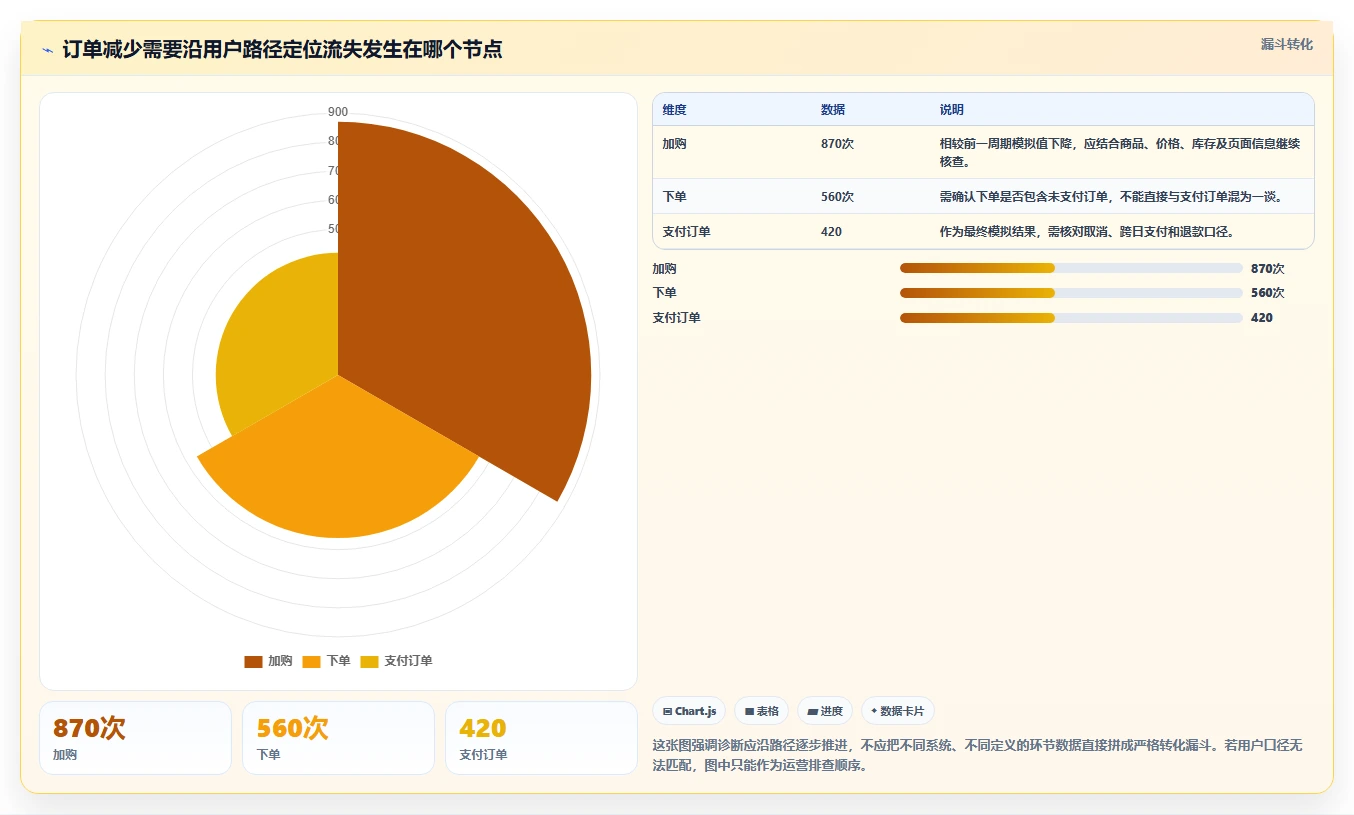Viewport: 1354px width, 815px height.
Task: Click the Chart.js tag chip
Action: click(x=689, y=711)
